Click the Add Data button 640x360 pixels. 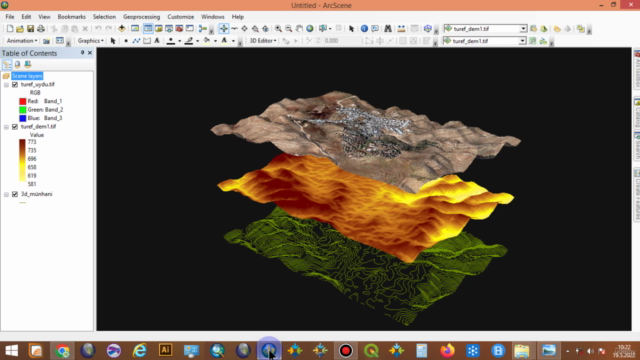click(122, 29)
